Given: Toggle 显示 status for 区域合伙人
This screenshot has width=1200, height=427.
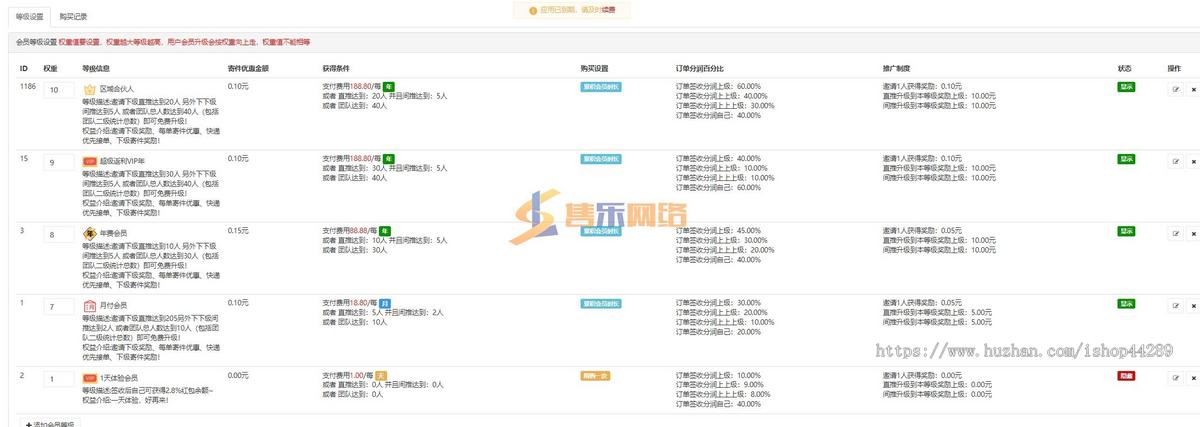Looking at the screenshot, I should tap(1126, 87).
